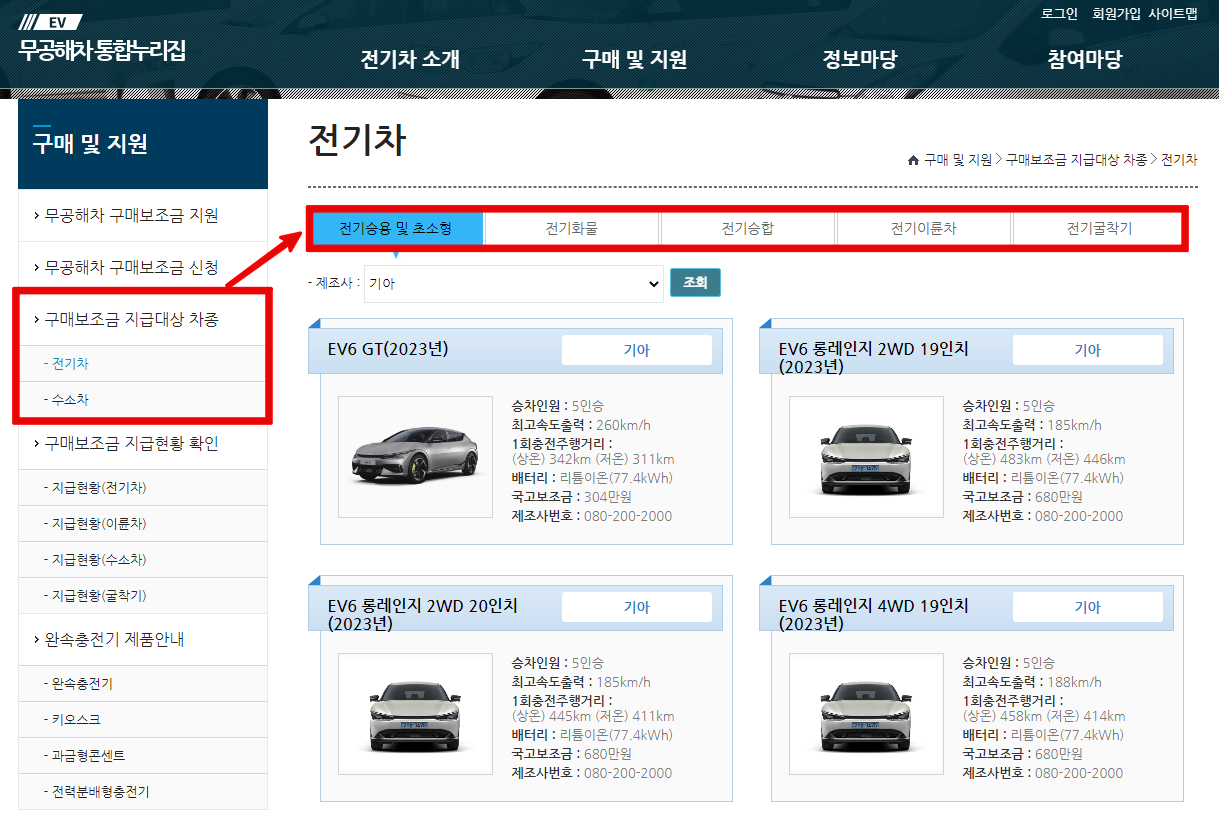Viewport: 1219px width, 822px height.
Task: Click the home icon in the breadcrumb
Action: coord(913,159)
